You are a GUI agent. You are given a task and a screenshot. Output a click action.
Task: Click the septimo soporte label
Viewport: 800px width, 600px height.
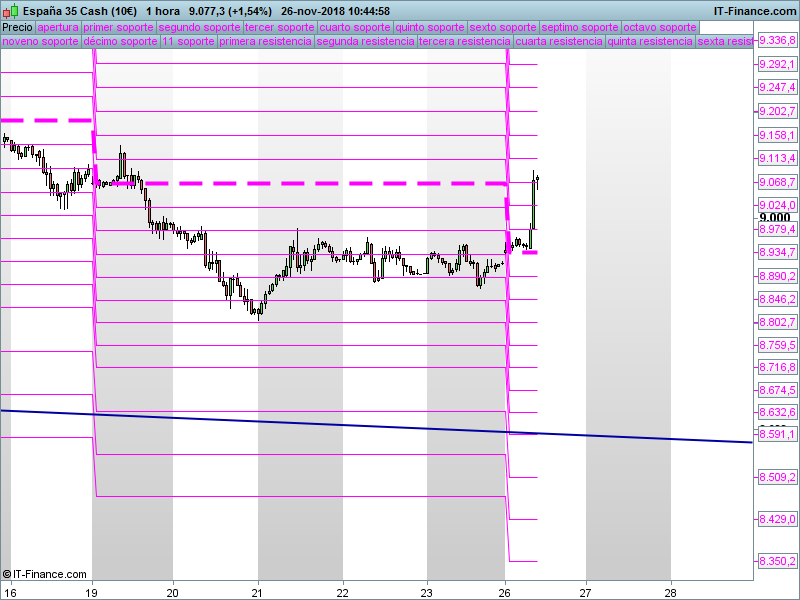pyautogui.click(x=580, y=27)
